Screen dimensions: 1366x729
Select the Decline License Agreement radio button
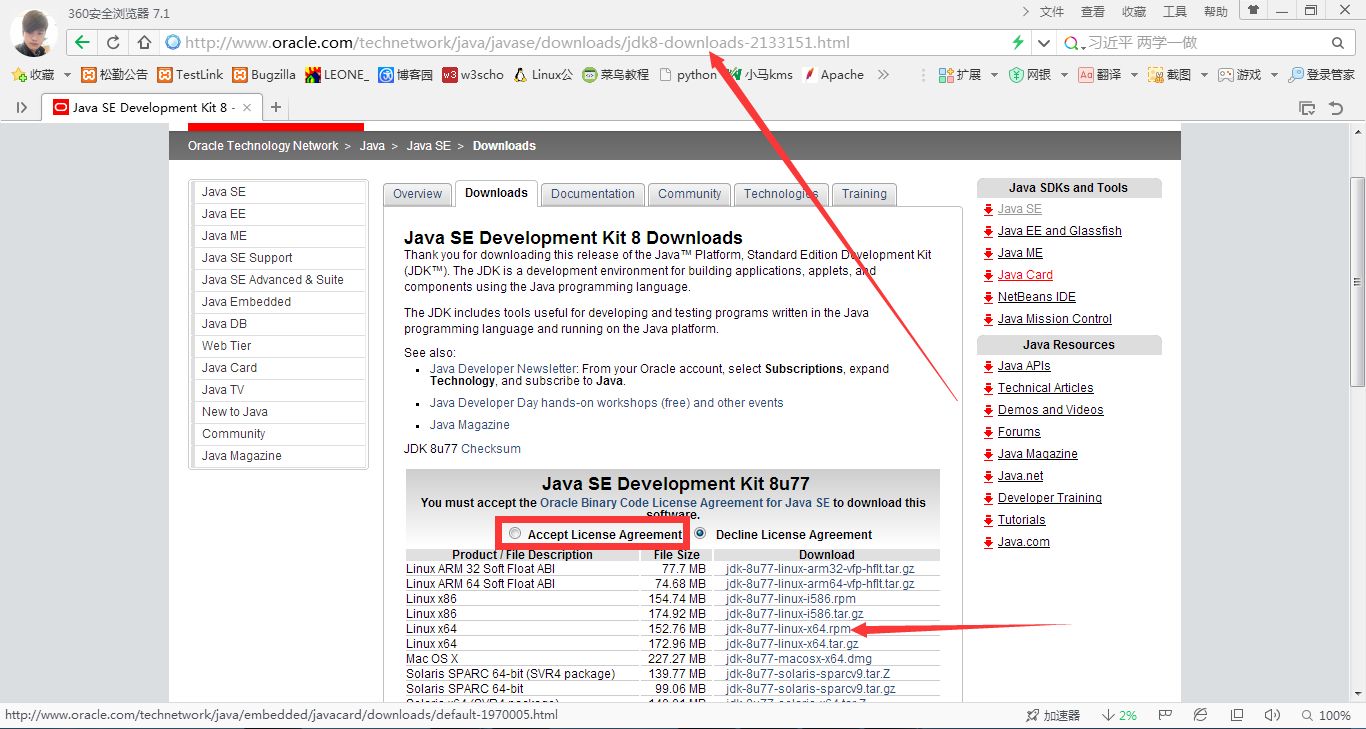click(x=701, y=533)
